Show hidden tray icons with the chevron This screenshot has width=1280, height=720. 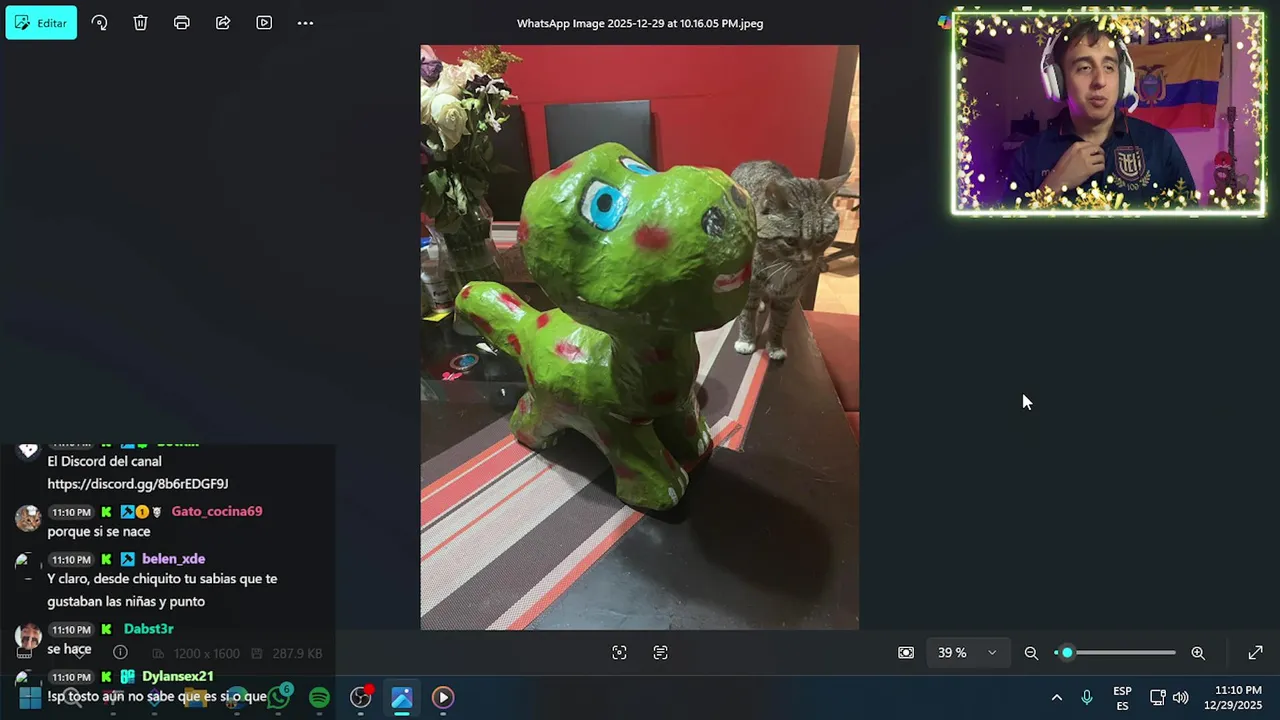(1056, 697)
